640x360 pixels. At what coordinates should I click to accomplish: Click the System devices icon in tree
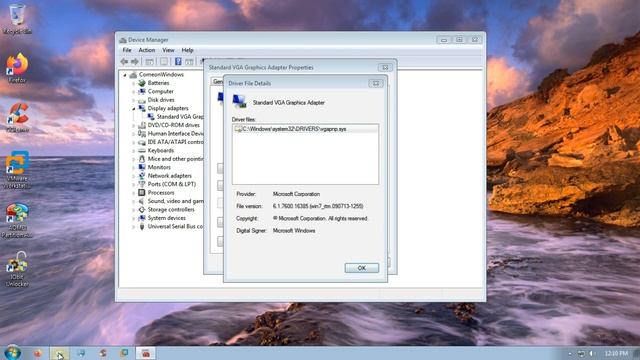pyautogui.click(x=142, y=218)
